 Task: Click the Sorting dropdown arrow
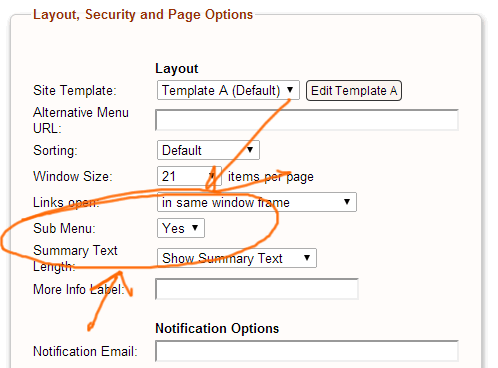250,150
